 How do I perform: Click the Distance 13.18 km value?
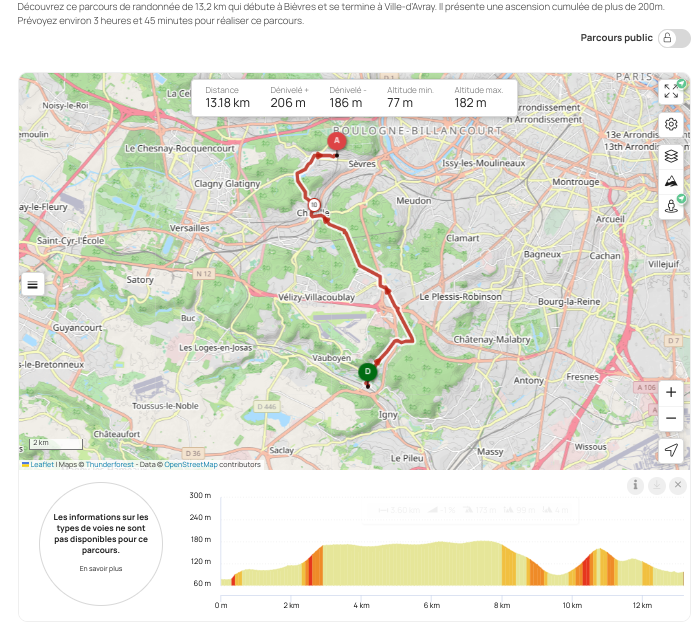[227, 103]
